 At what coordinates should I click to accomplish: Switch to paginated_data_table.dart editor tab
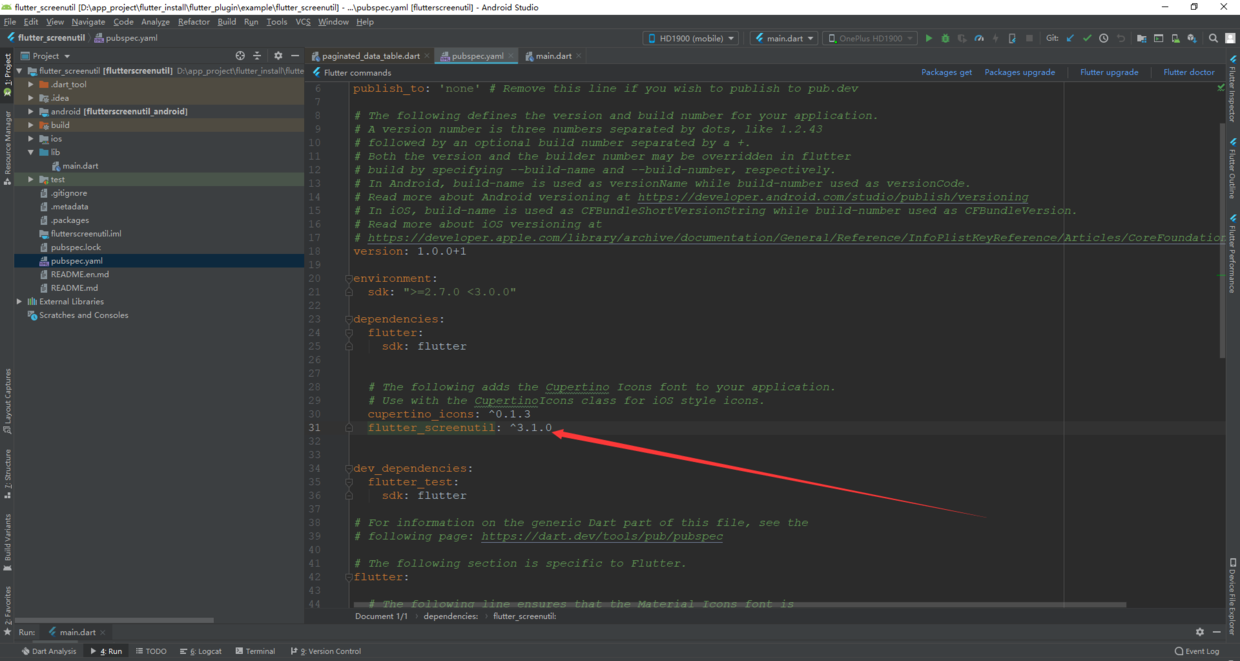371,56
